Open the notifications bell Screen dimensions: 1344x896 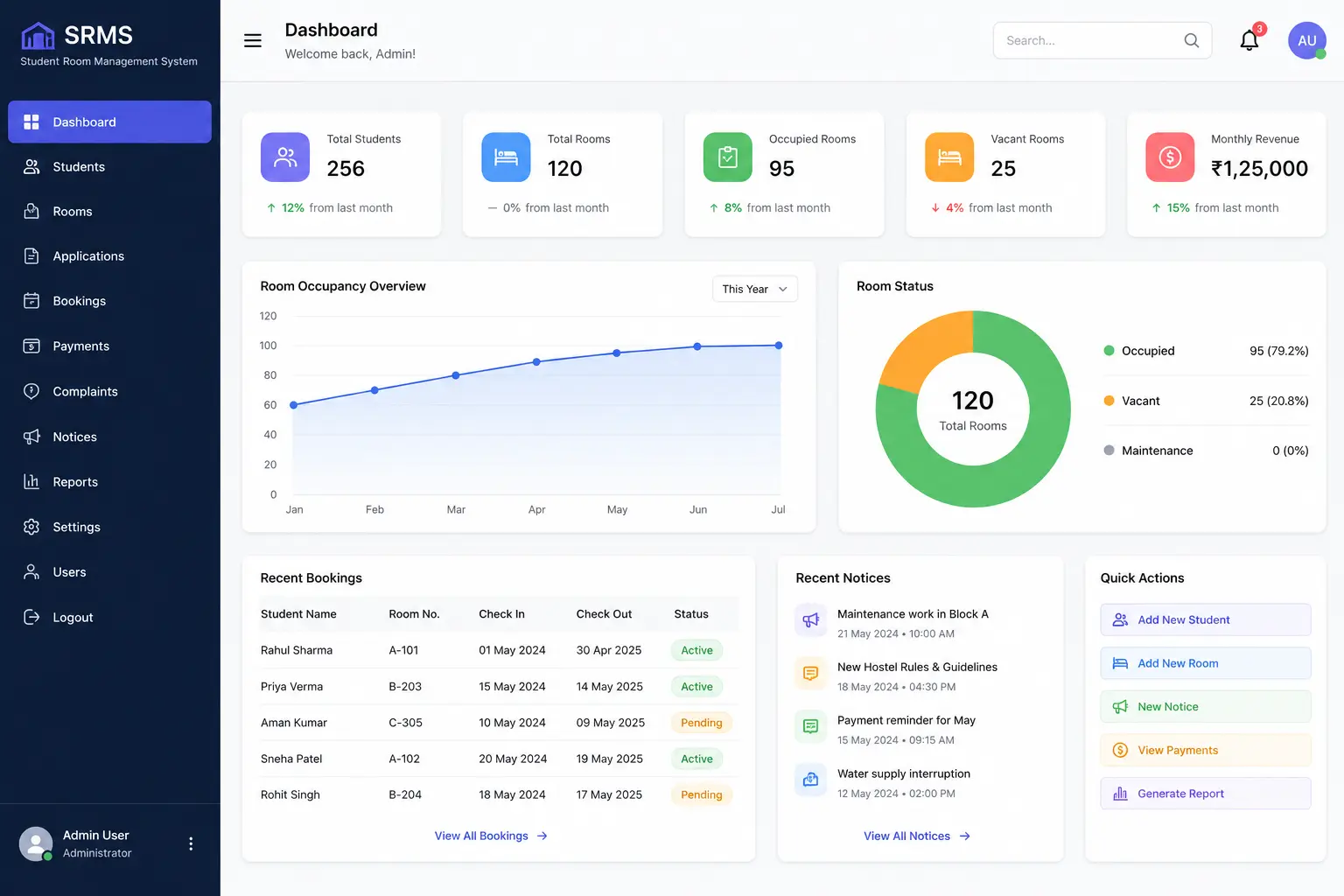[x=1249, y=40]
